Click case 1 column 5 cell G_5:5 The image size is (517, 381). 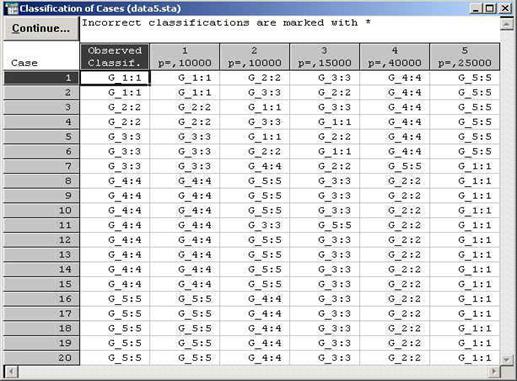pos(465,78)
